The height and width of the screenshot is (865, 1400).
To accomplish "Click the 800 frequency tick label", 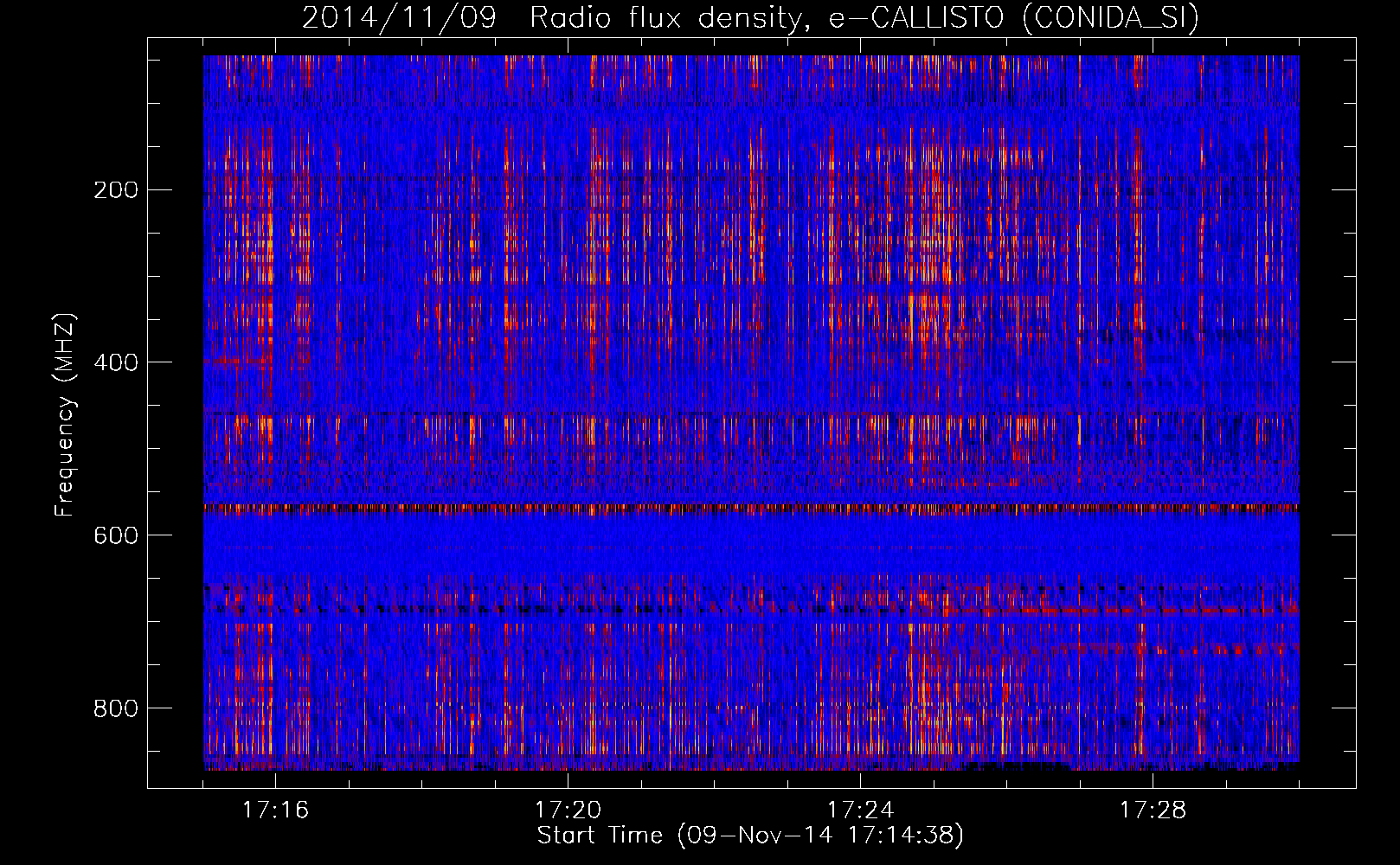I will click(x=116, y=708).
